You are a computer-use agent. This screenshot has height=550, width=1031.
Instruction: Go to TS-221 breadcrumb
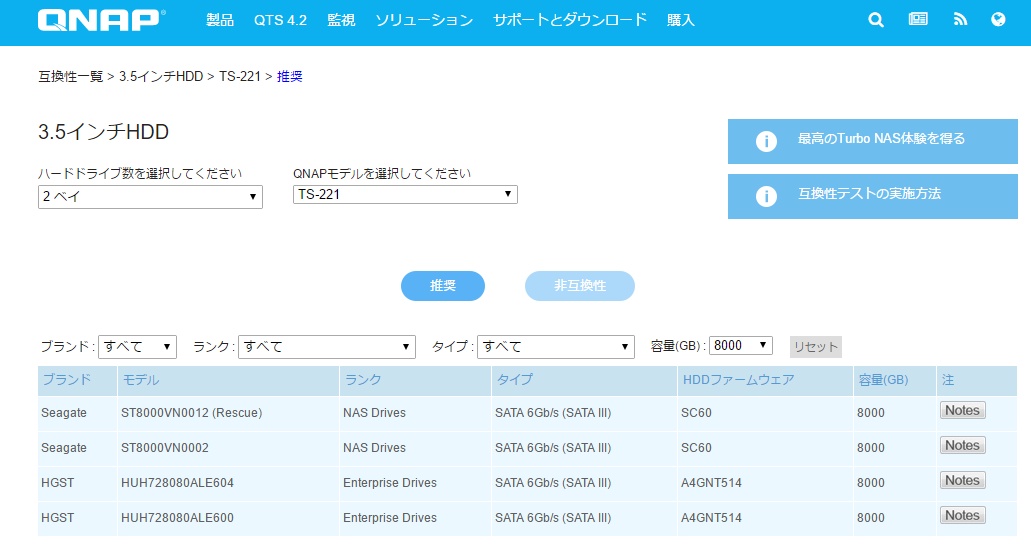tap(240, 76)
